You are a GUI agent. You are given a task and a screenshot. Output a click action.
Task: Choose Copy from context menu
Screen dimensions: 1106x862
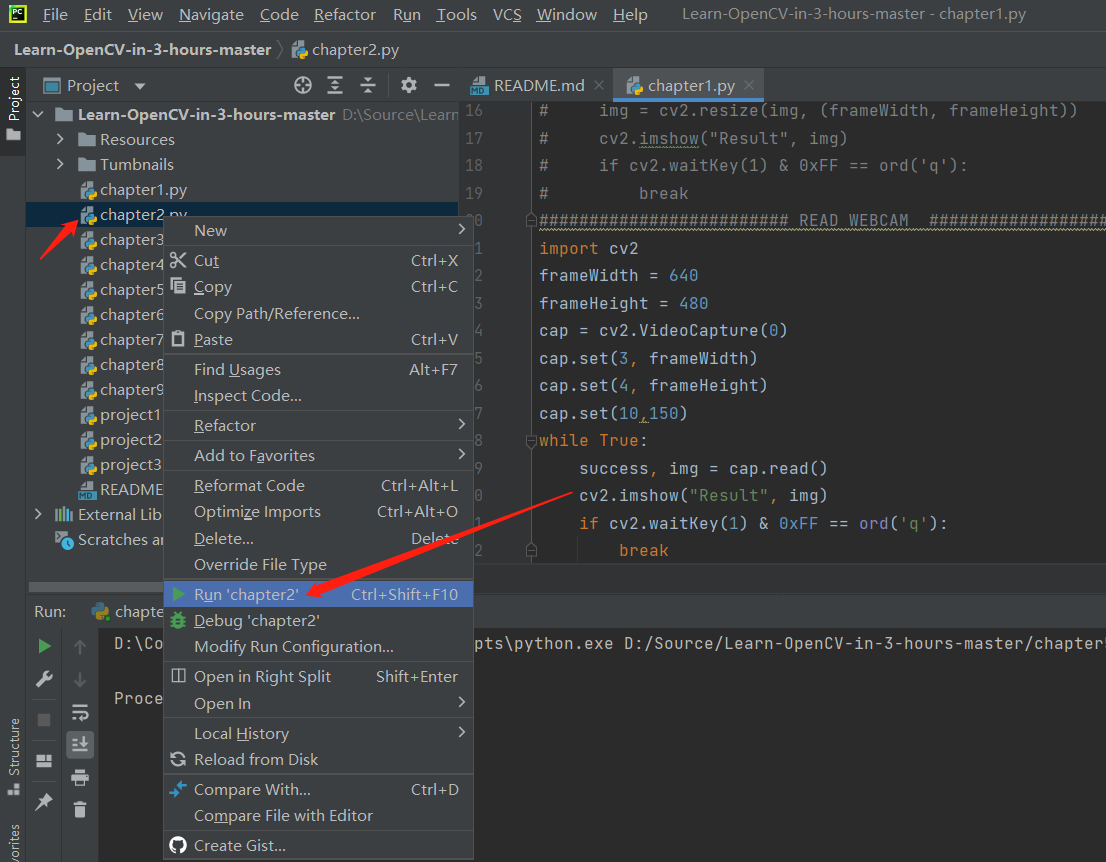(x=318, y=287)
